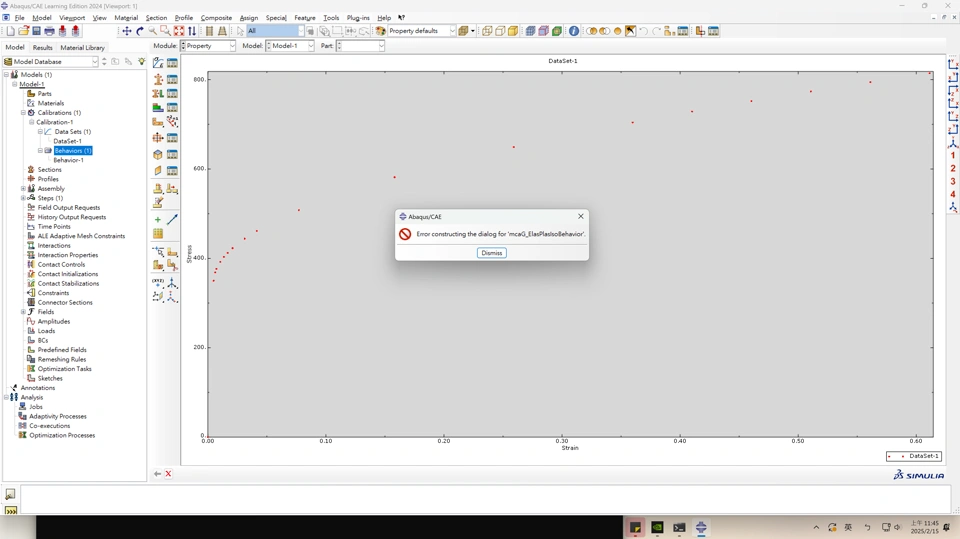Save the model database with floppy icon
The height and width of the screenshot is (539, 960).
coord(36,31)
